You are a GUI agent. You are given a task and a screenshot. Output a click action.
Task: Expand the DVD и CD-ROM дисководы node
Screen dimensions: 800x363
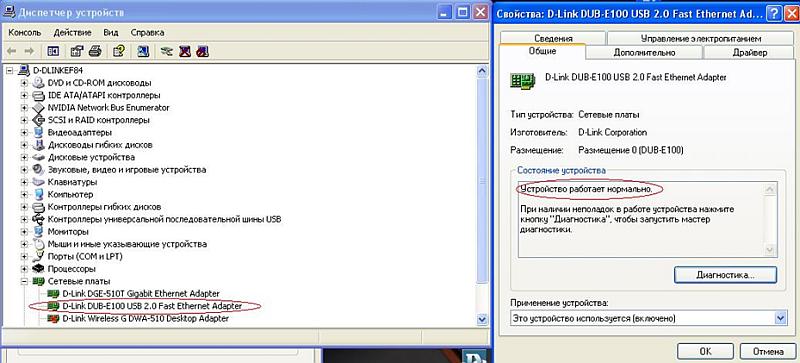coord(24,82)
